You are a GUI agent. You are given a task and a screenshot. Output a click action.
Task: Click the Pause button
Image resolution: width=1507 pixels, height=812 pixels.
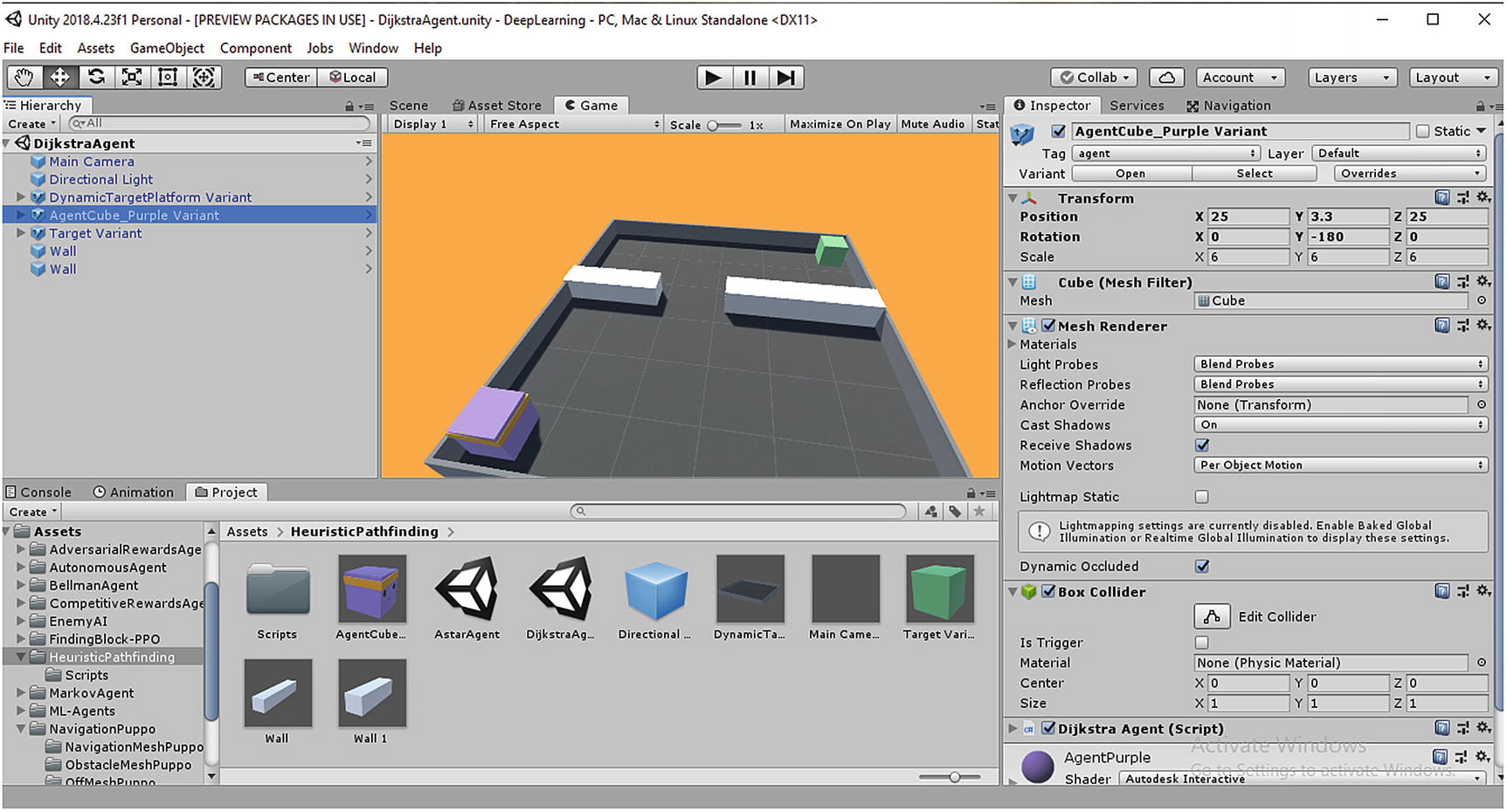pos(750,78)
